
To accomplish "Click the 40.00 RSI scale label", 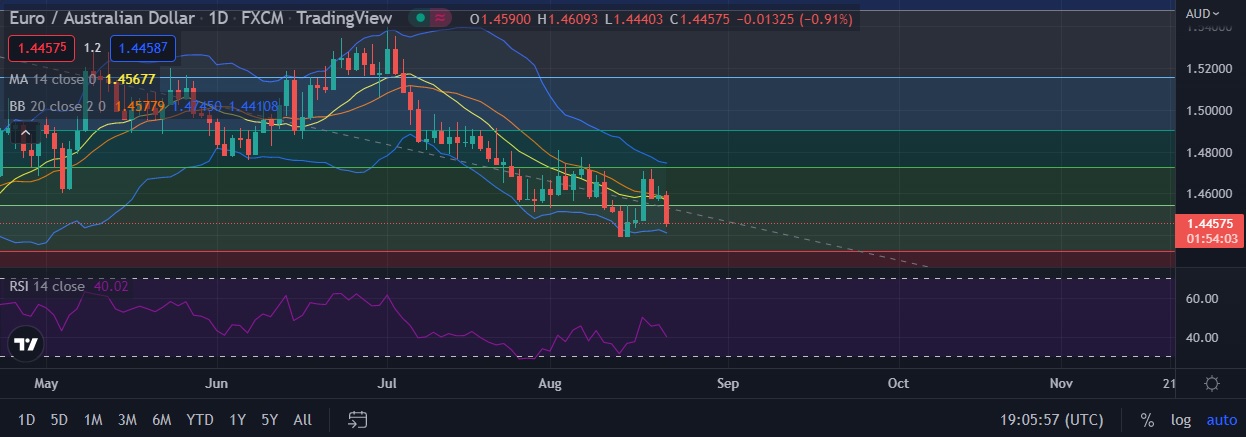I will click(1202, 338).
